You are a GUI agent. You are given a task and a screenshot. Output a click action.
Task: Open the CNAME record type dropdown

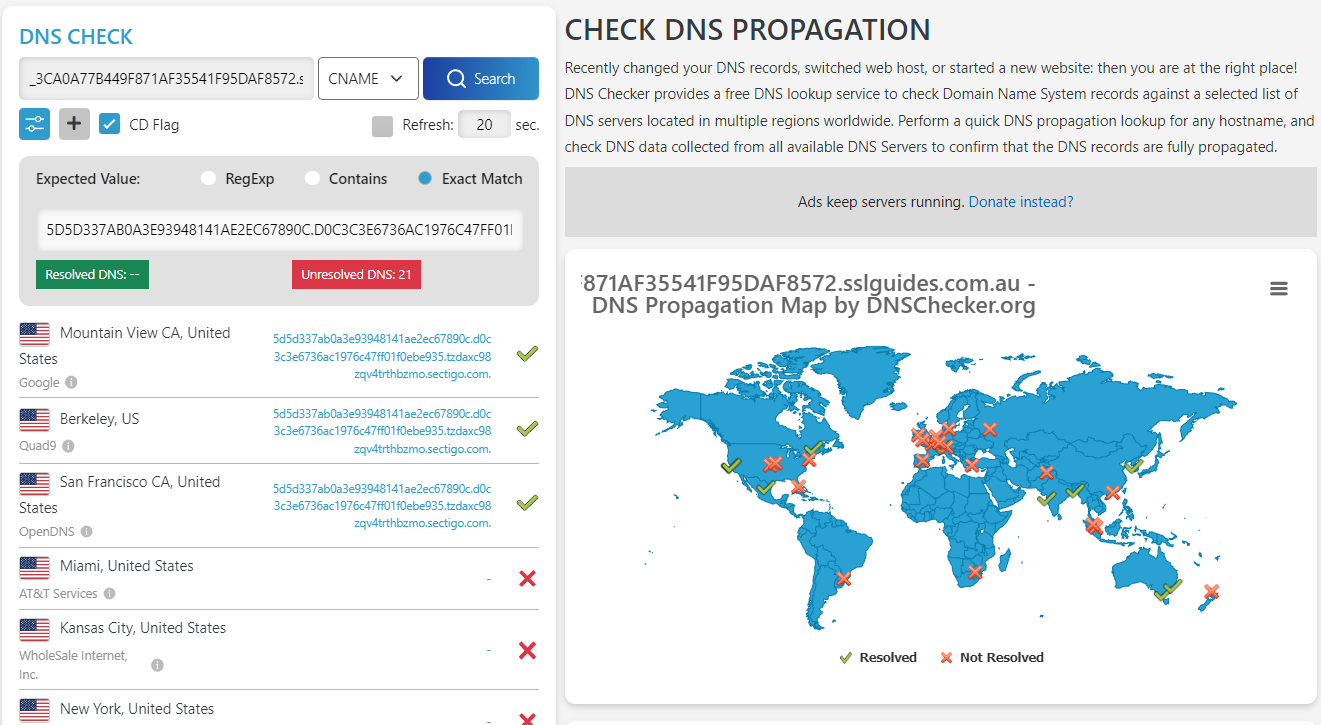(368, 77)
